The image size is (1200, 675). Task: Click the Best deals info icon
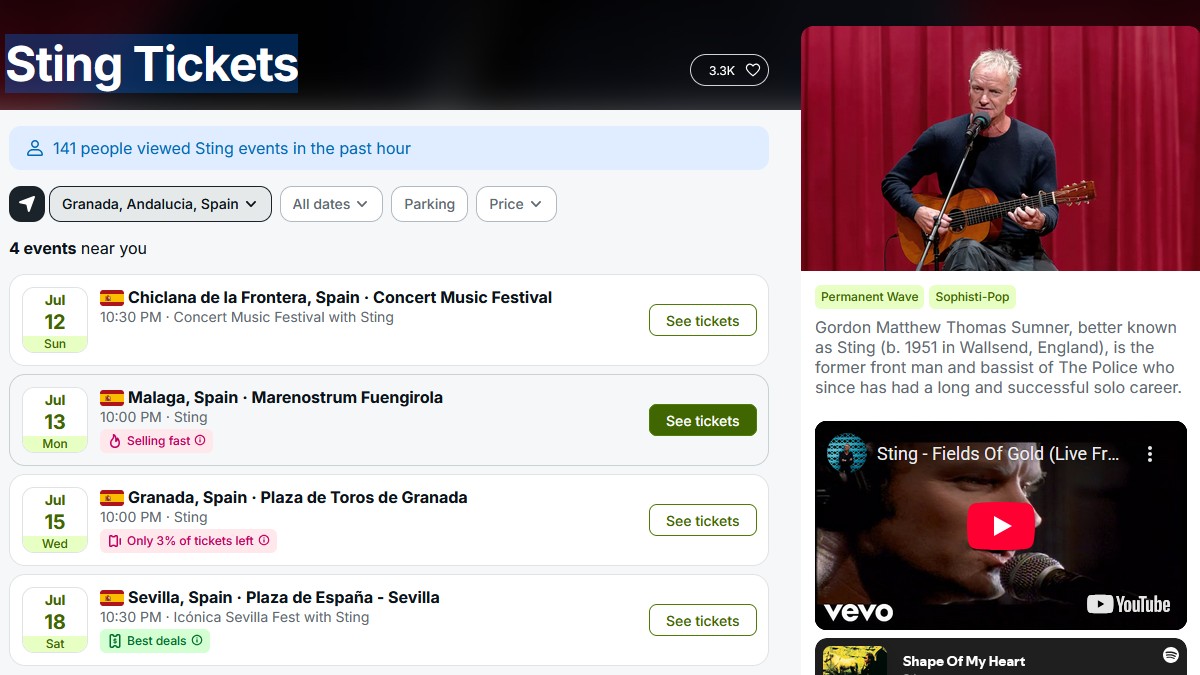197,641
